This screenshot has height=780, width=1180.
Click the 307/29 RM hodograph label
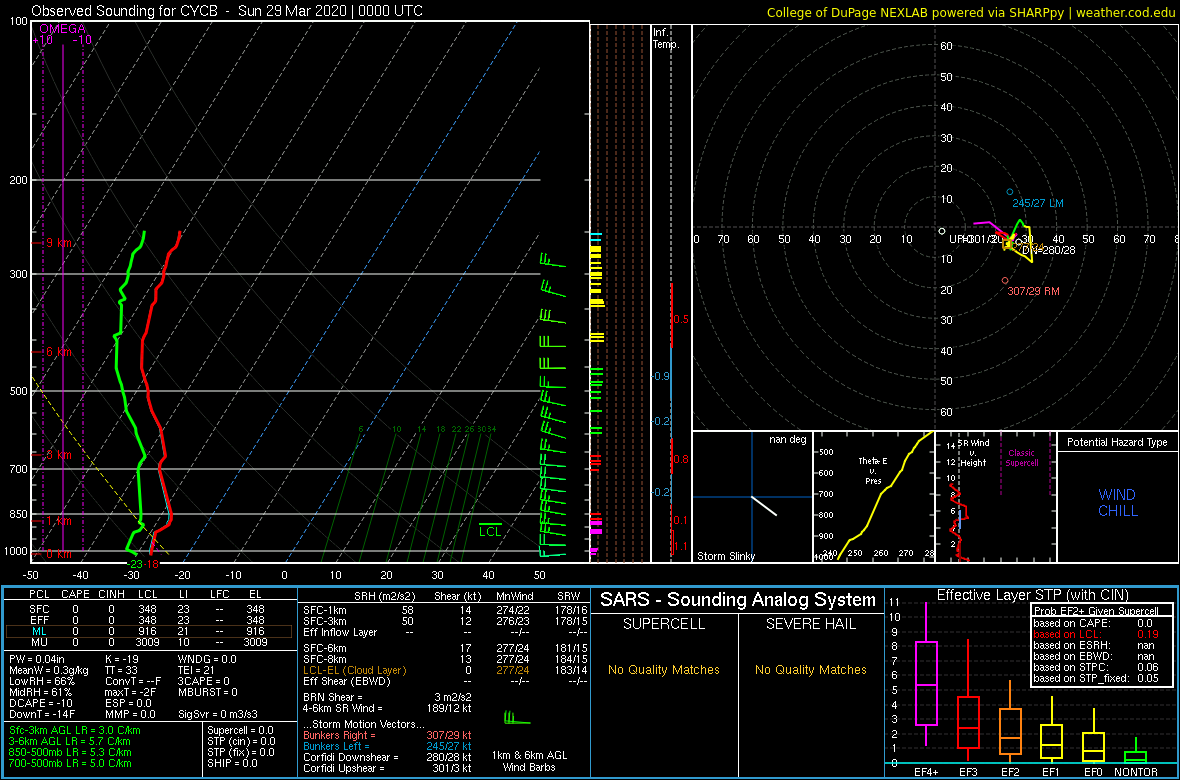coord(1033,291)
